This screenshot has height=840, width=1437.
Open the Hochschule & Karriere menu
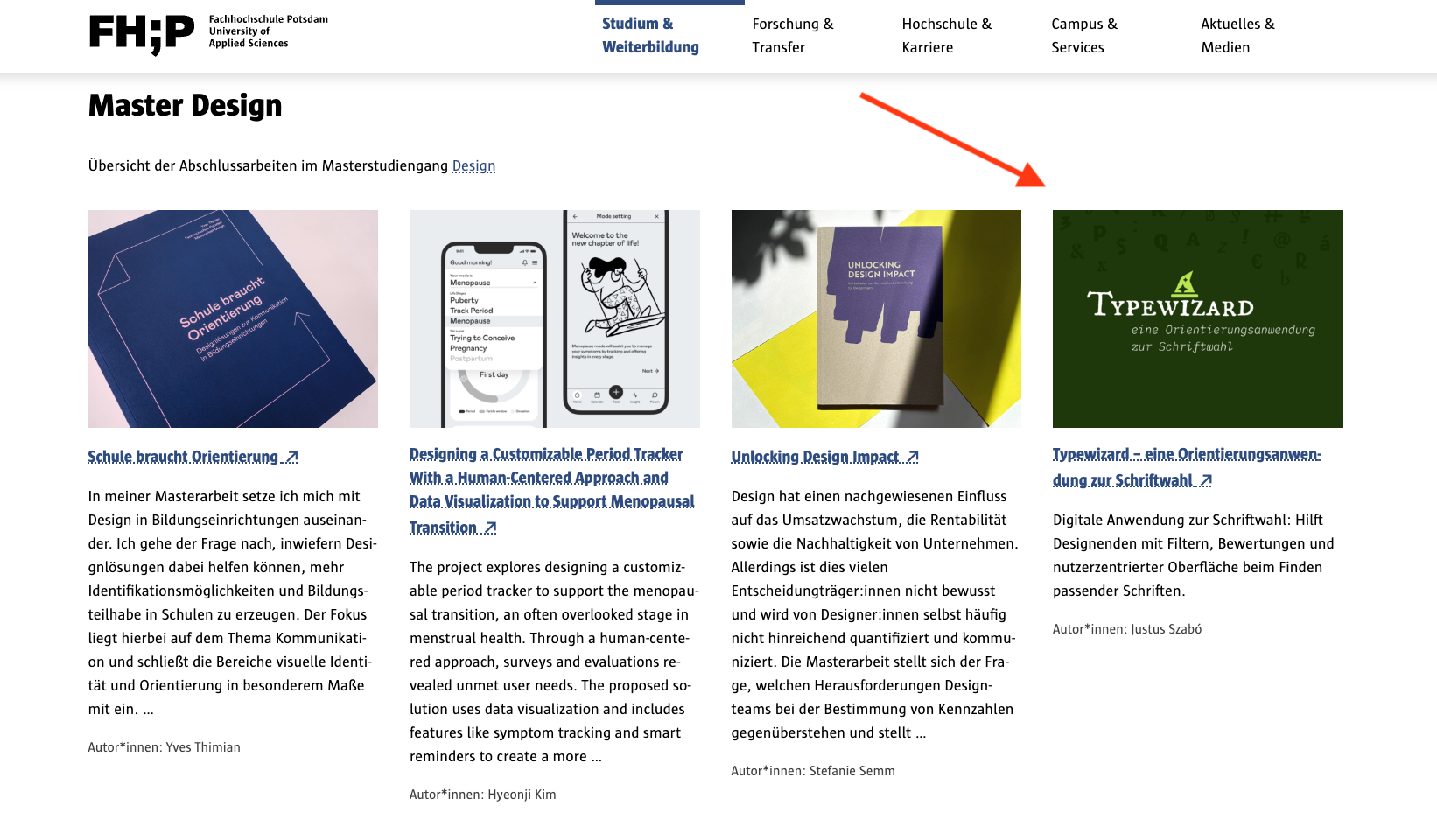pos(947,36)
